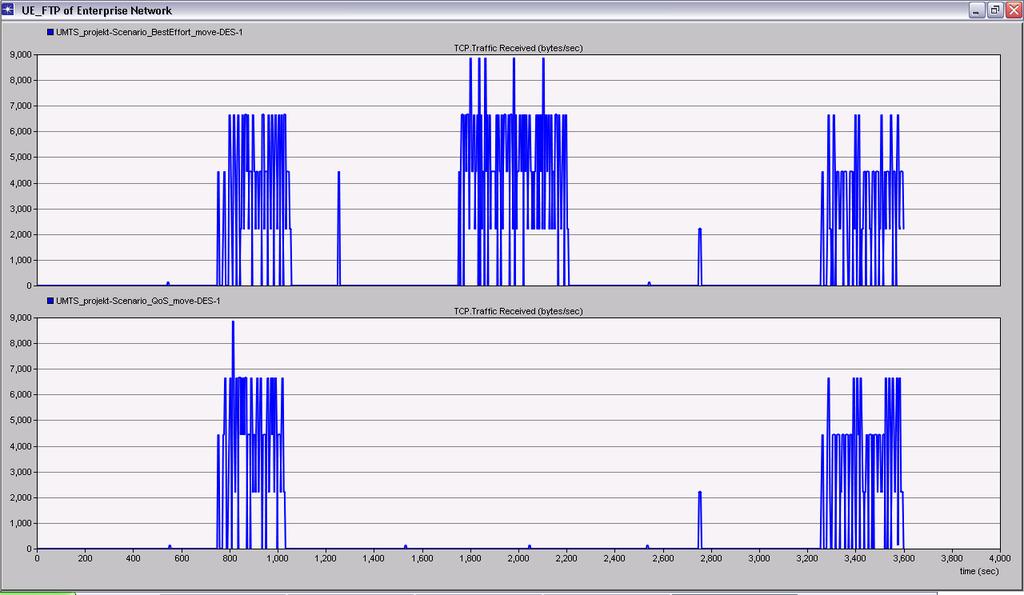
Task: Click the QoS chart's TCP.Traffic Received title
Action: click(518, 311)
